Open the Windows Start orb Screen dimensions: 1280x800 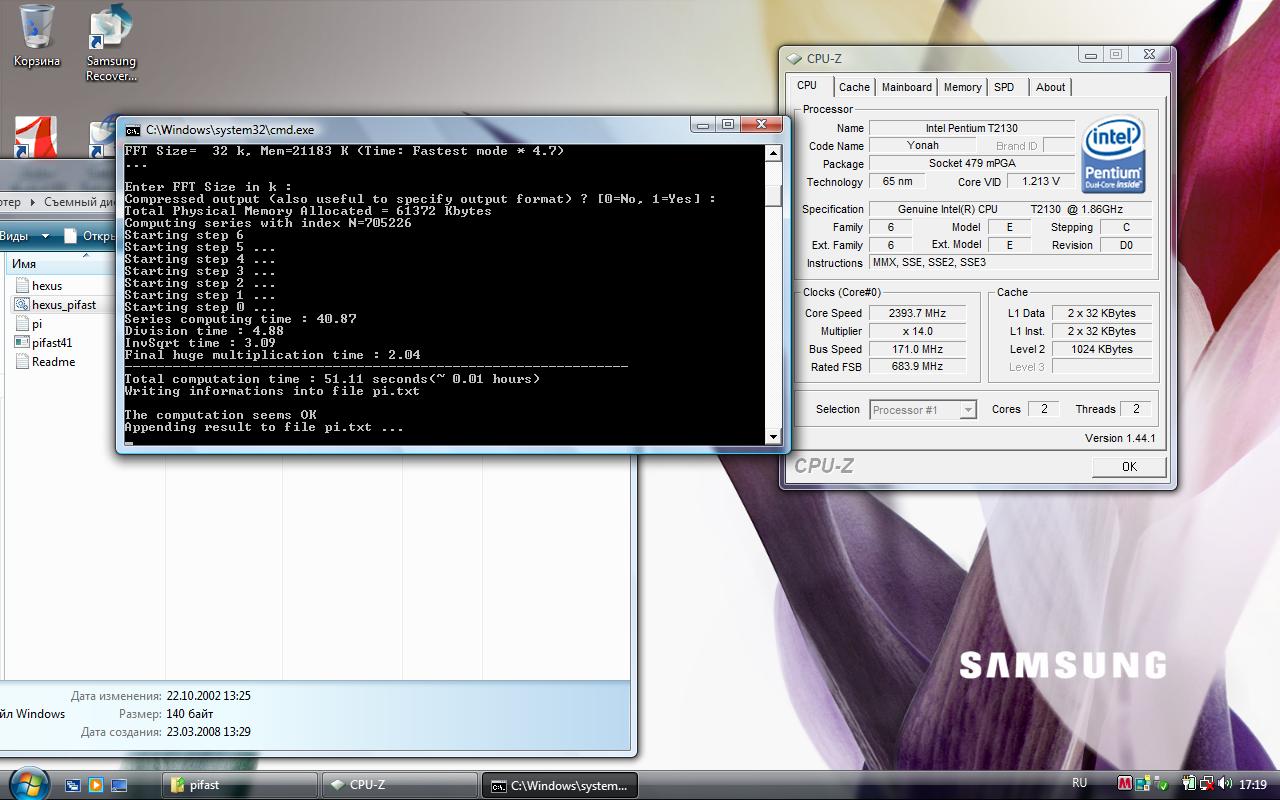(28, 784)
